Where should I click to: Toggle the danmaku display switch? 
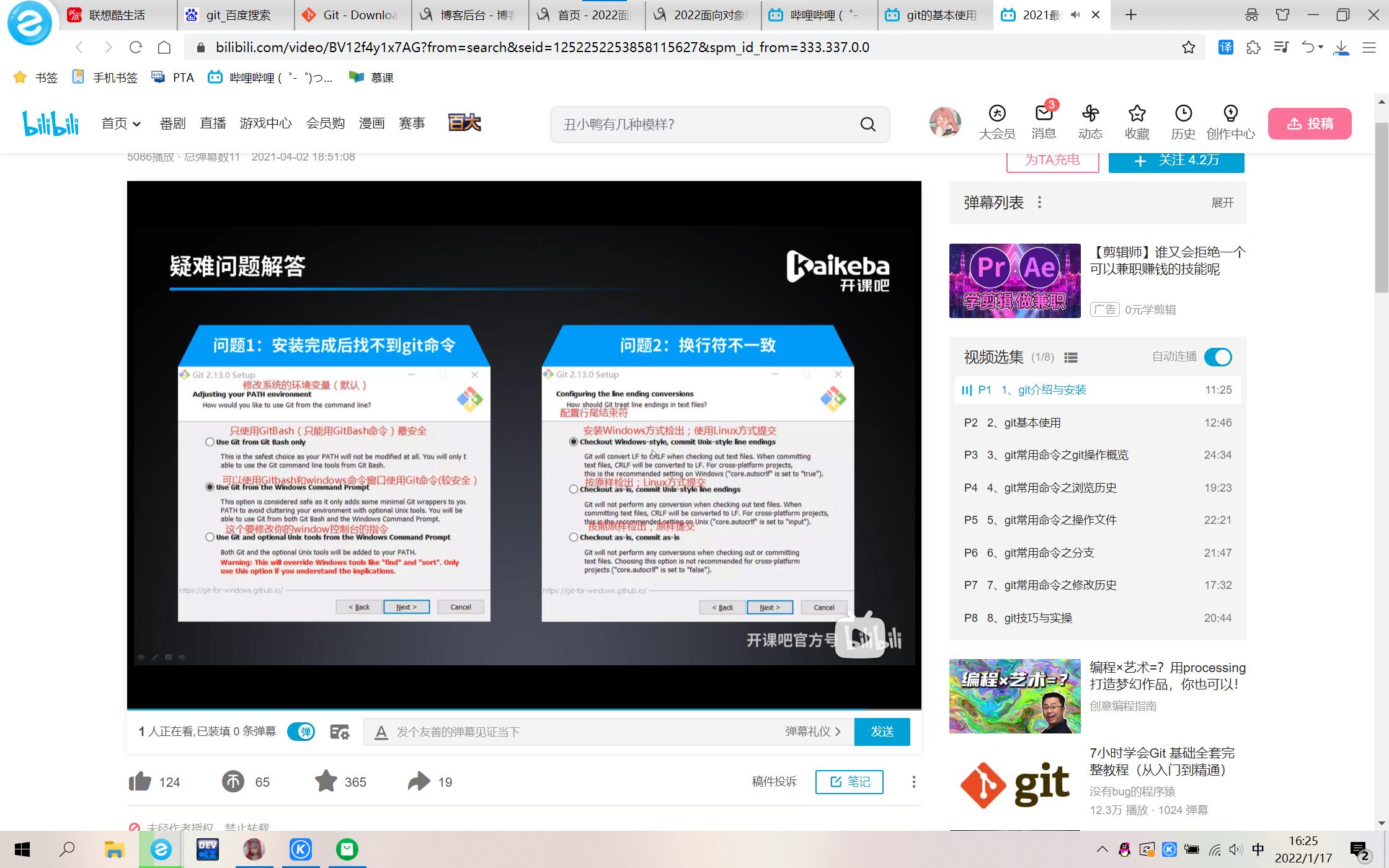(301, 732)
